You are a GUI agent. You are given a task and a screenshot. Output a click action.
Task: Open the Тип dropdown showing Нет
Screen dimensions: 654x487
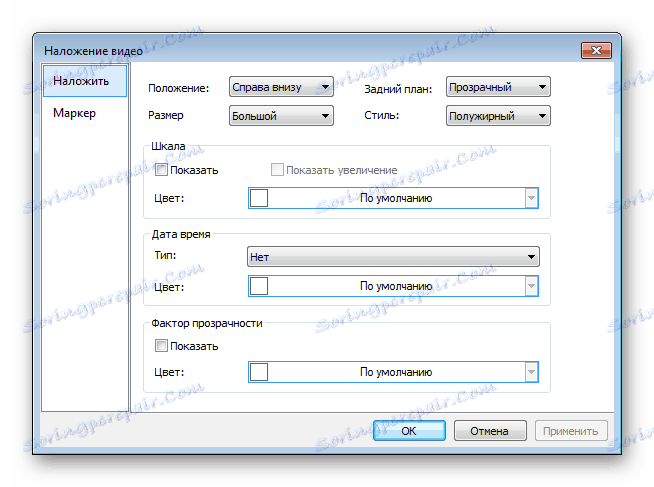393,256
